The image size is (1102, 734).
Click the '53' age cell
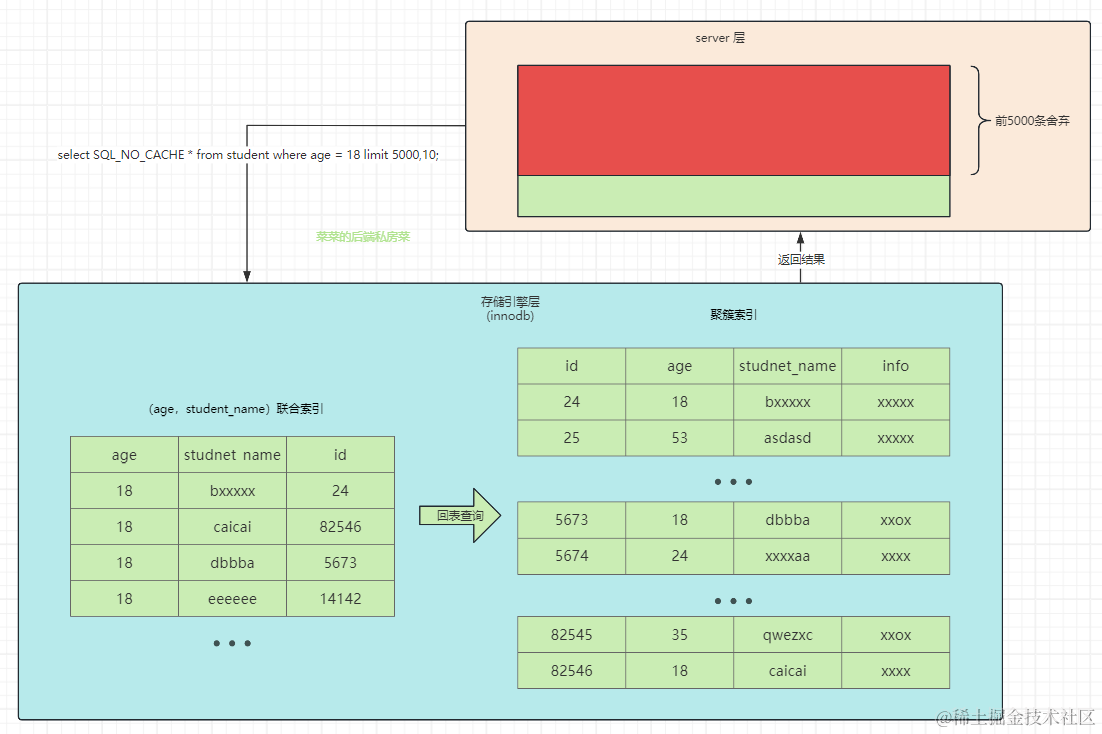680,438
